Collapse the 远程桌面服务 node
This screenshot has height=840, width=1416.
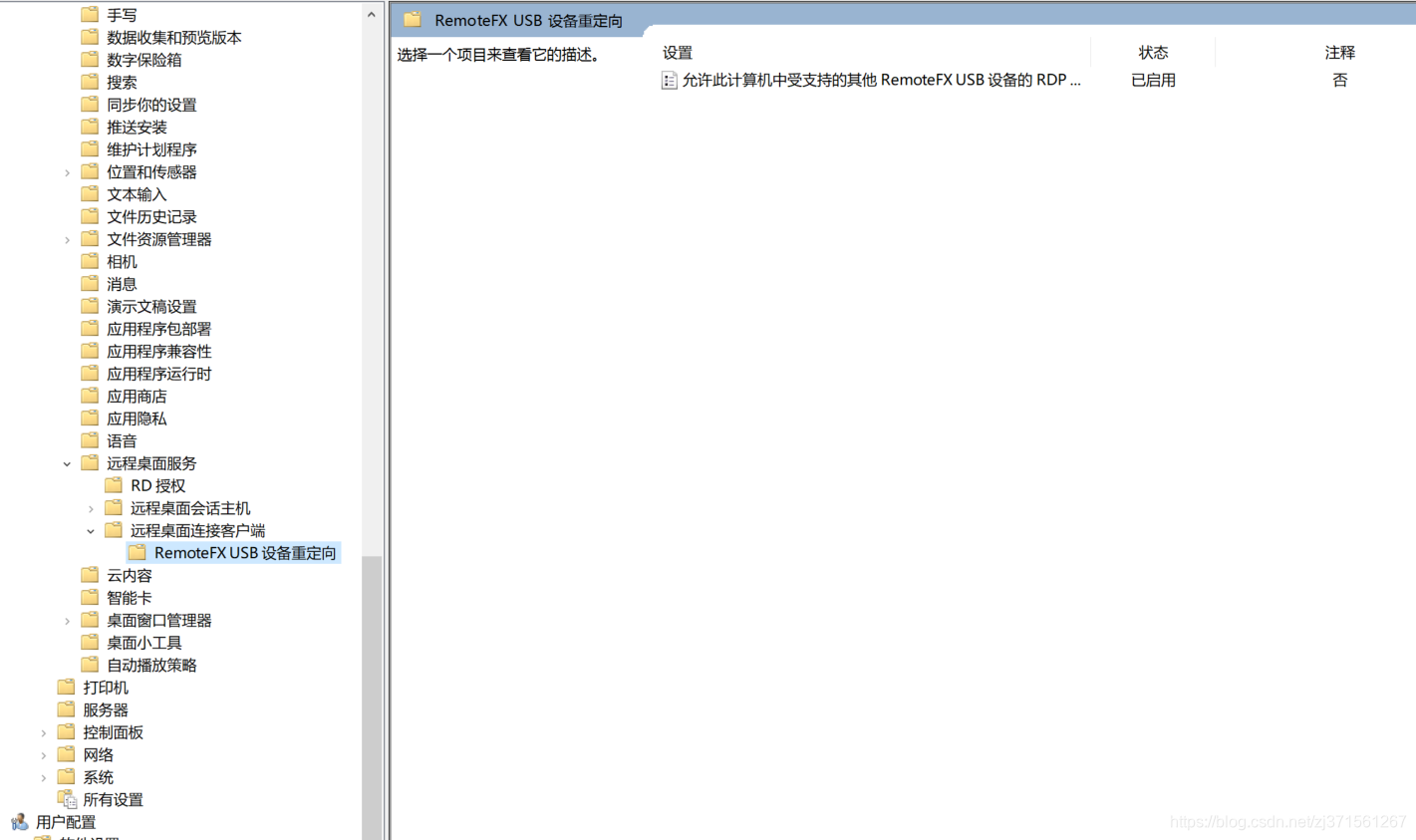[x=67, y=463]
